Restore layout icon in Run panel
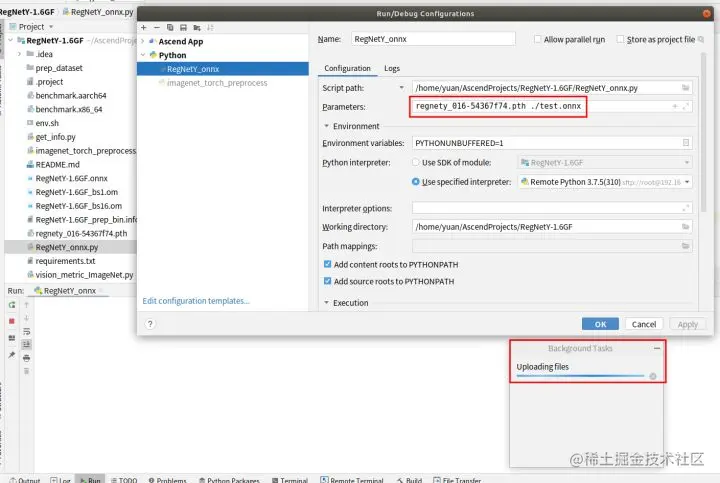 [12, 338]
